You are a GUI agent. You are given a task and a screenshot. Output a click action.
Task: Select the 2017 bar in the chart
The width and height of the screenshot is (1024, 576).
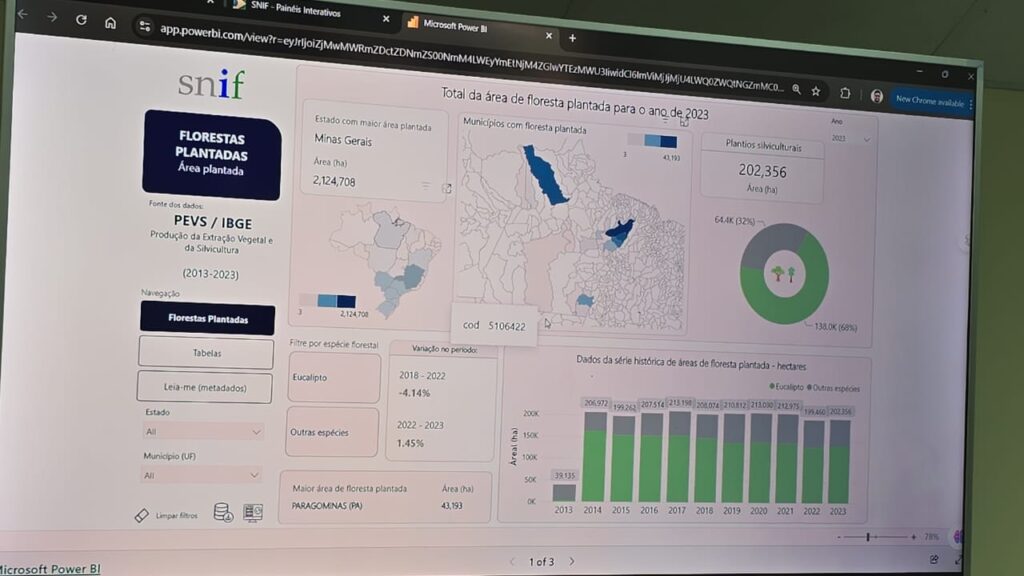[x=679, y=456]
